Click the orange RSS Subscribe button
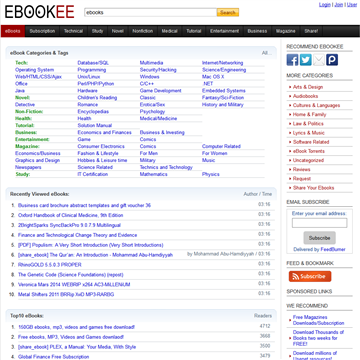 point(310,276)
